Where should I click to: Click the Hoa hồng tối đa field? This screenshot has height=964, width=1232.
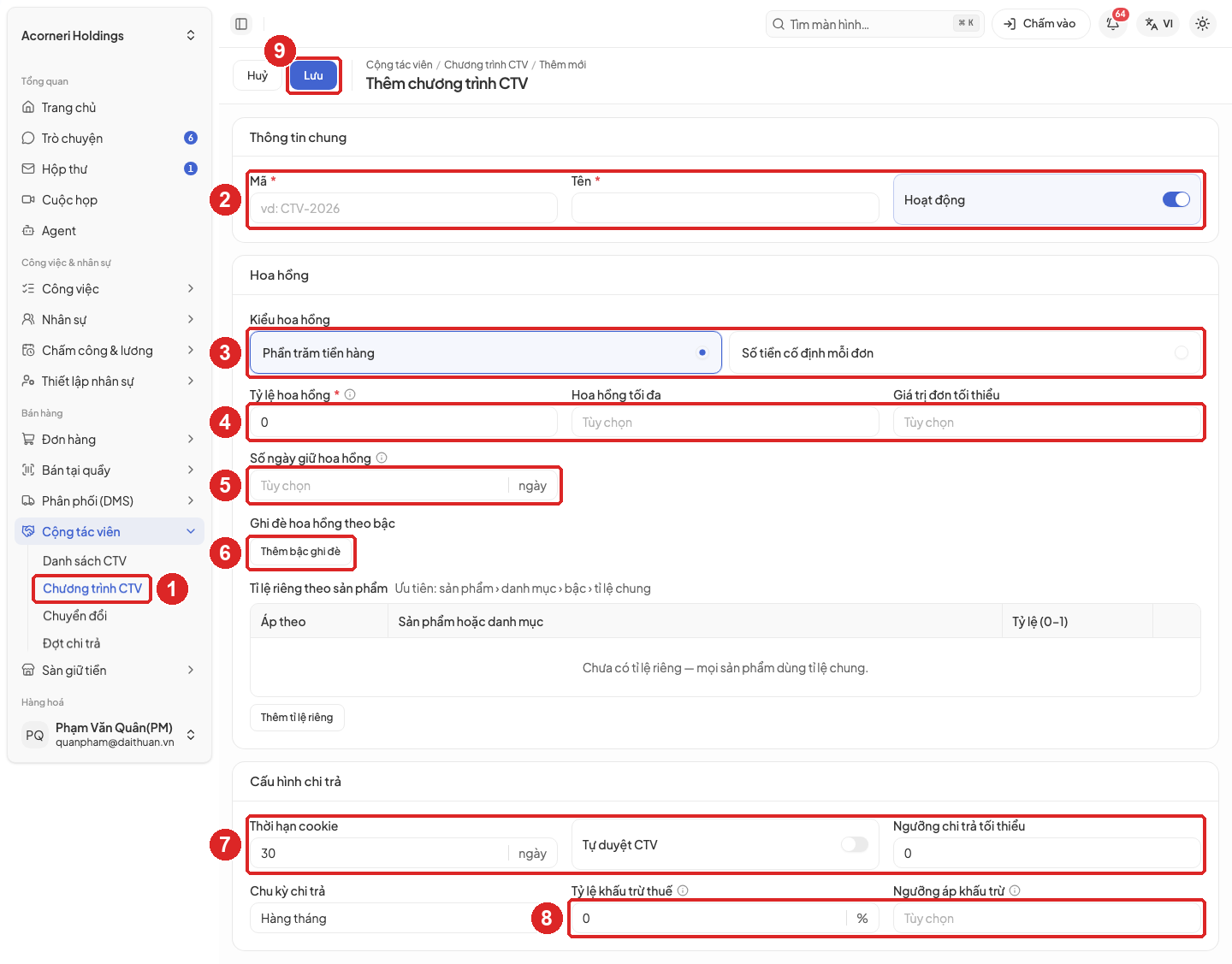click(x=725, y=422)
